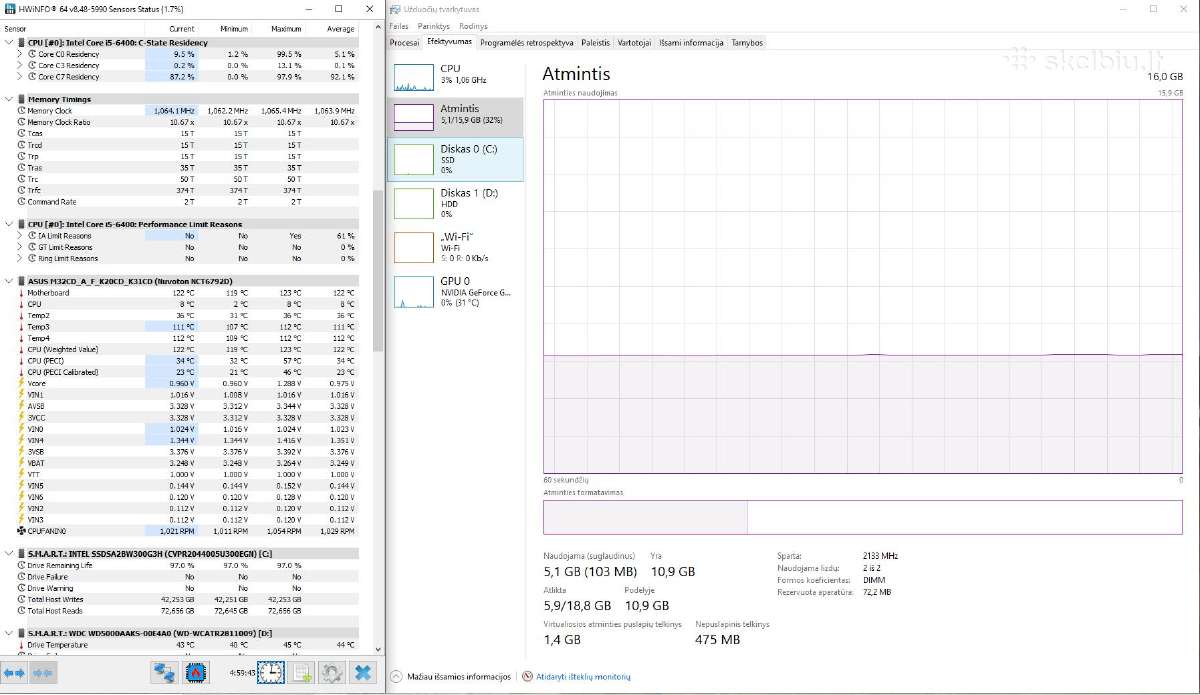
Task: Open the Parinktys menu
Action: pyautogui.click(x=434, y=26)
